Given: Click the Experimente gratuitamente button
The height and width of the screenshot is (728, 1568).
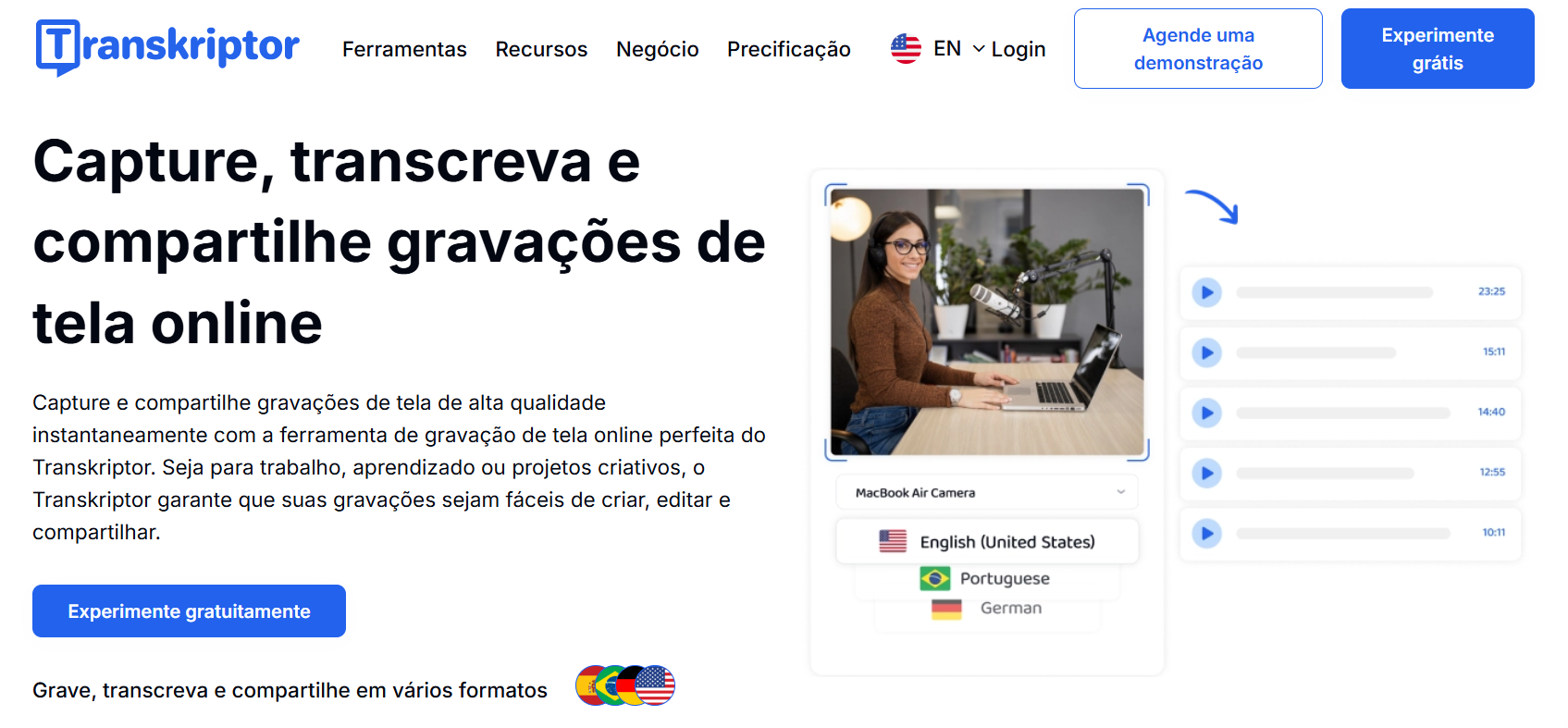Looking at the screenshot, I should point(189,611).
